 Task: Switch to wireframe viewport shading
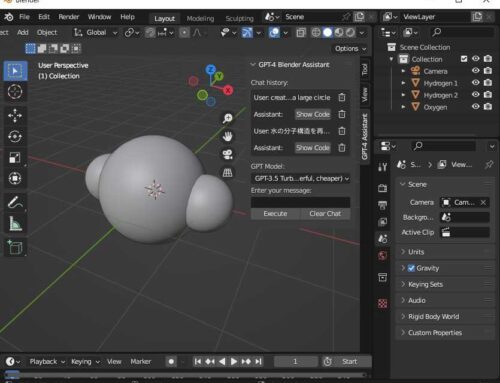pyautogui.click(x=316, y=32)
